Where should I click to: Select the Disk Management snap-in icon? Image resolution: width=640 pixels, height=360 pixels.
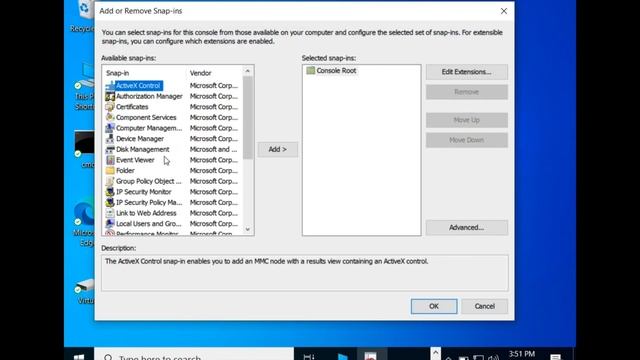(x=110, y=149)
